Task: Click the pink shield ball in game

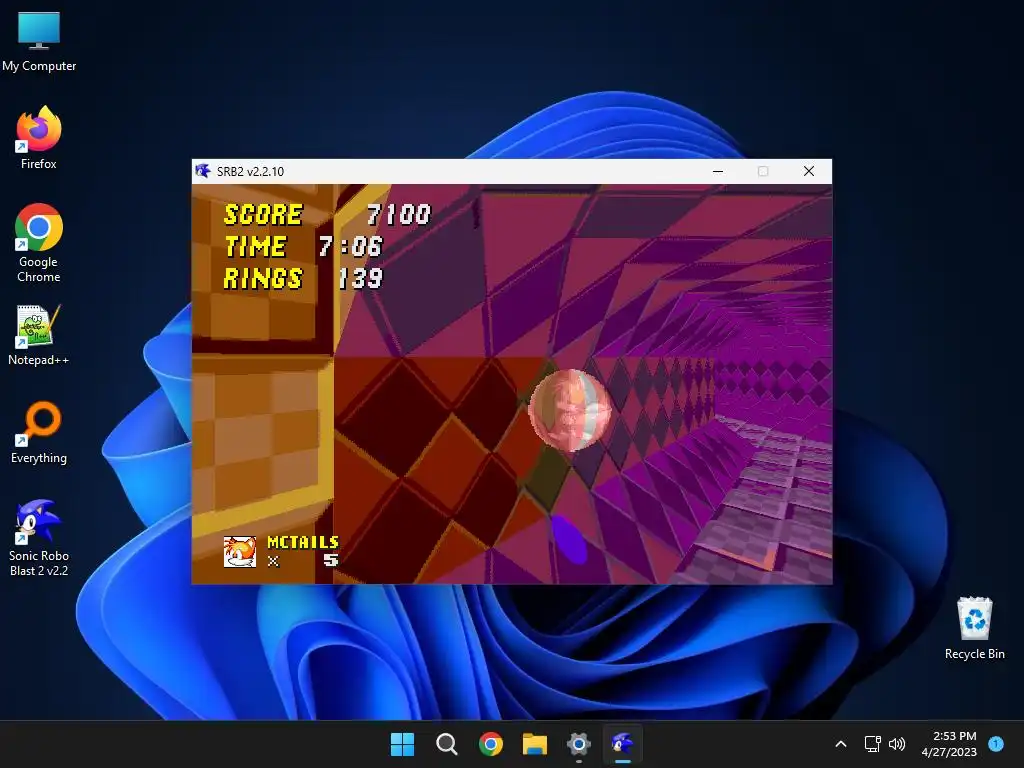Action: [570, 411]
